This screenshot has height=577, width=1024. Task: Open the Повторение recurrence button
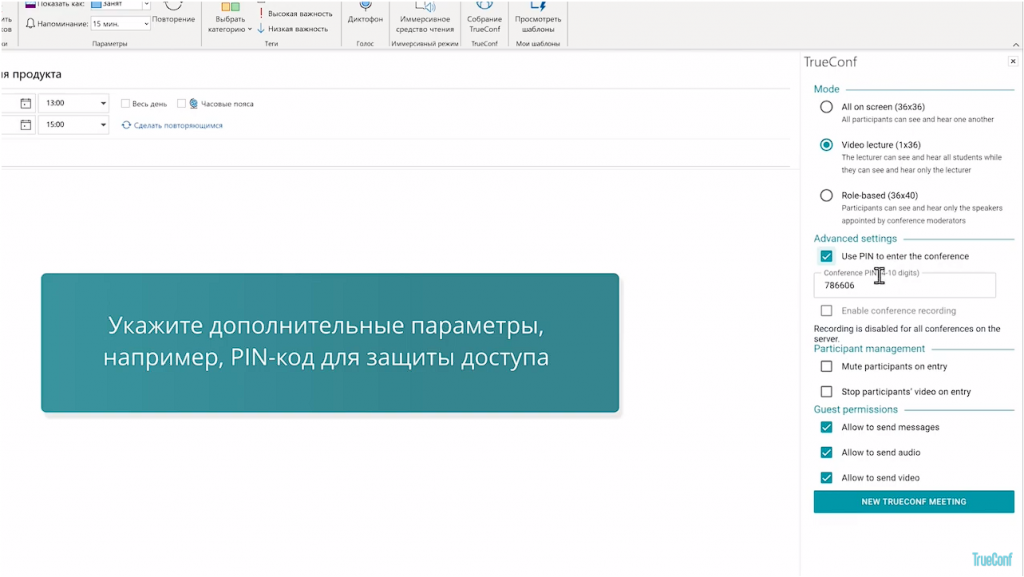click(173, 13)
